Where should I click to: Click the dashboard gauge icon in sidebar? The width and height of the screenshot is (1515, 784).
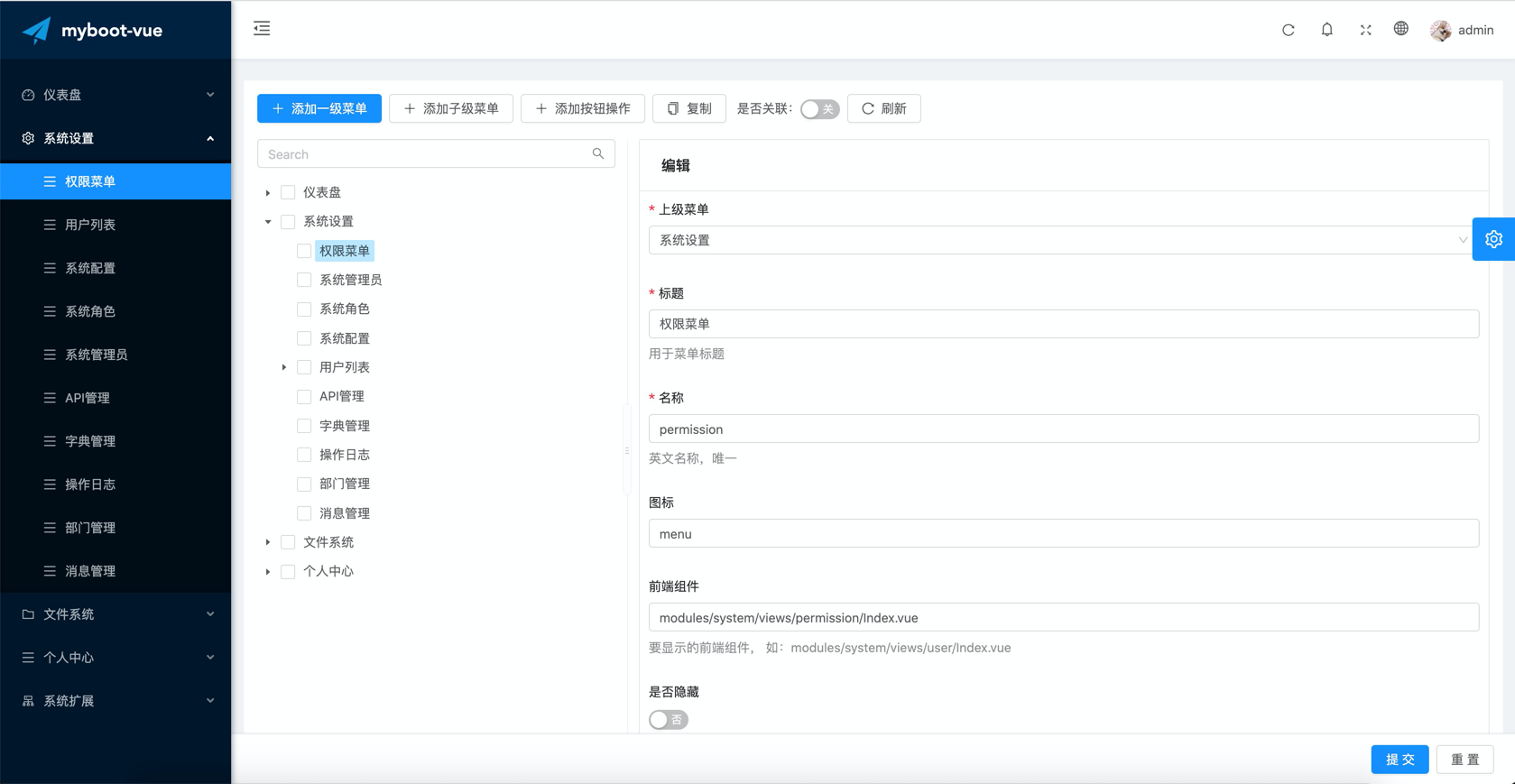pos(28,95)
